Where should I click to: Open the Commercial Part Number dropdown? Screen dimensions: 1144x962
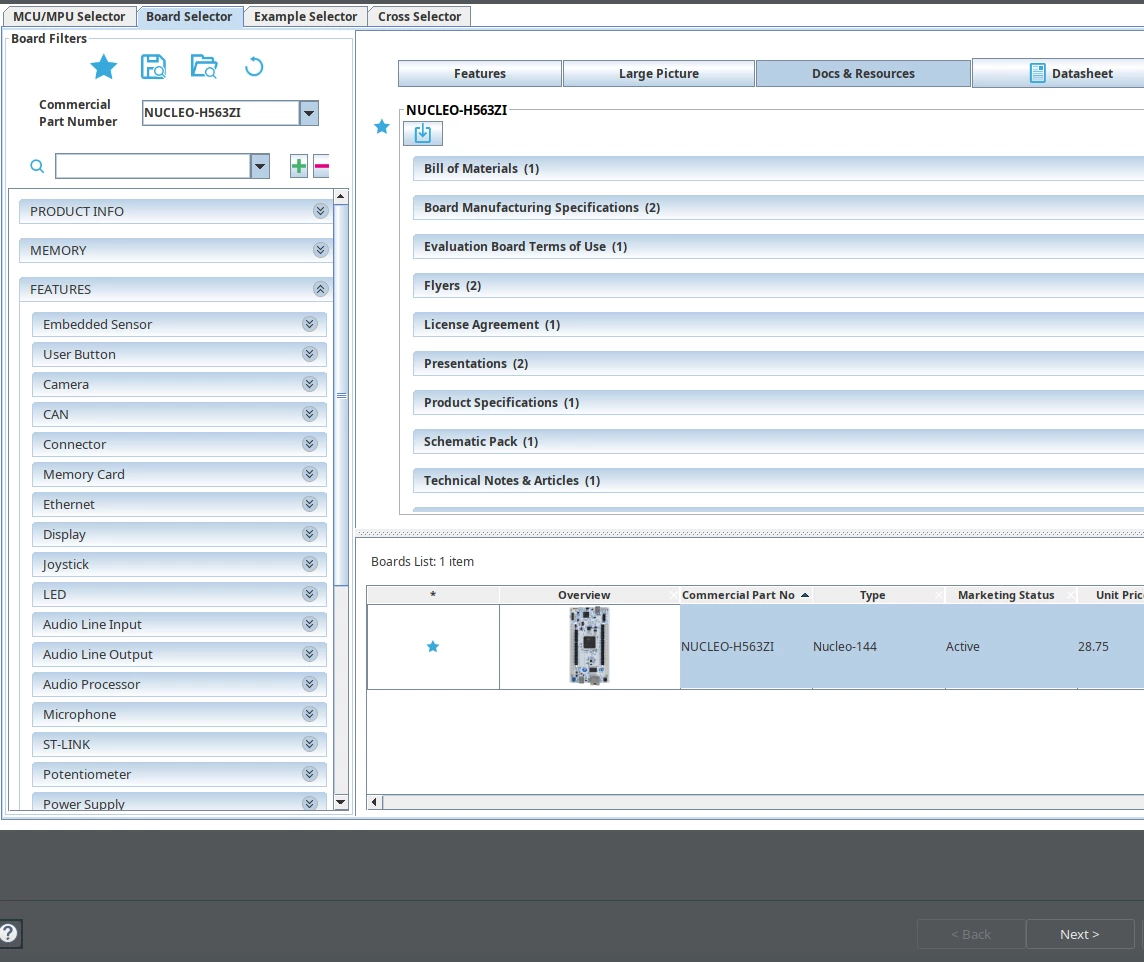pyautogui.click(x=309, y=113)
